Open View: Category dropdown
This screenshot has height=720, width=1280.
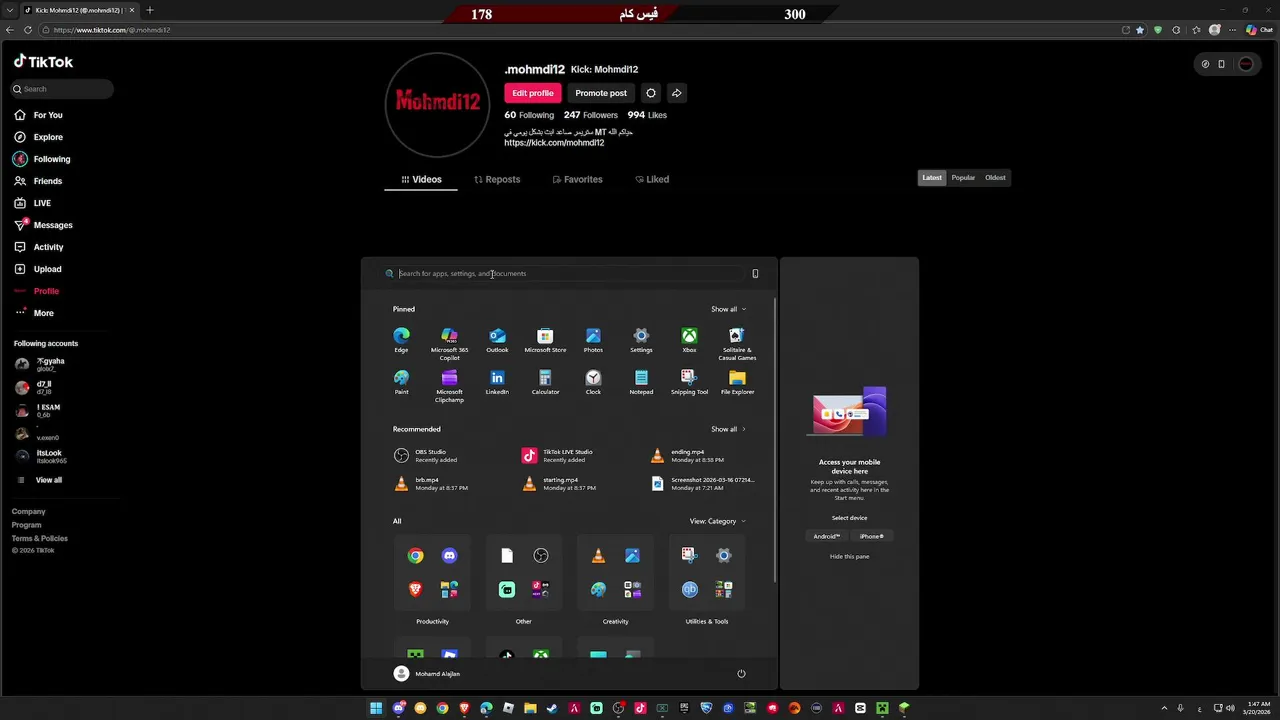click(717, 521)
